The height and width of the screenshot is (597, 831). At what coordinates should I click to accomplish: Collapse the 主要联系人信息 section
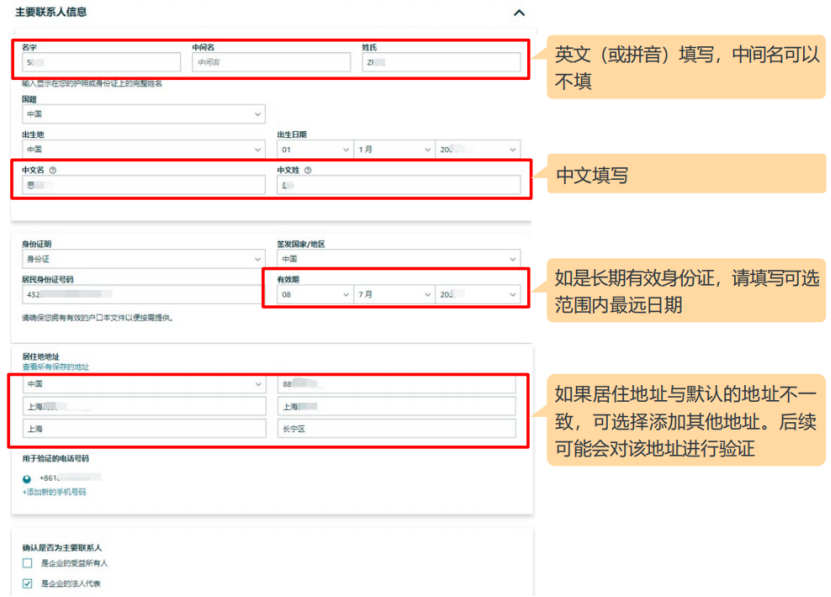coord(518,13)
